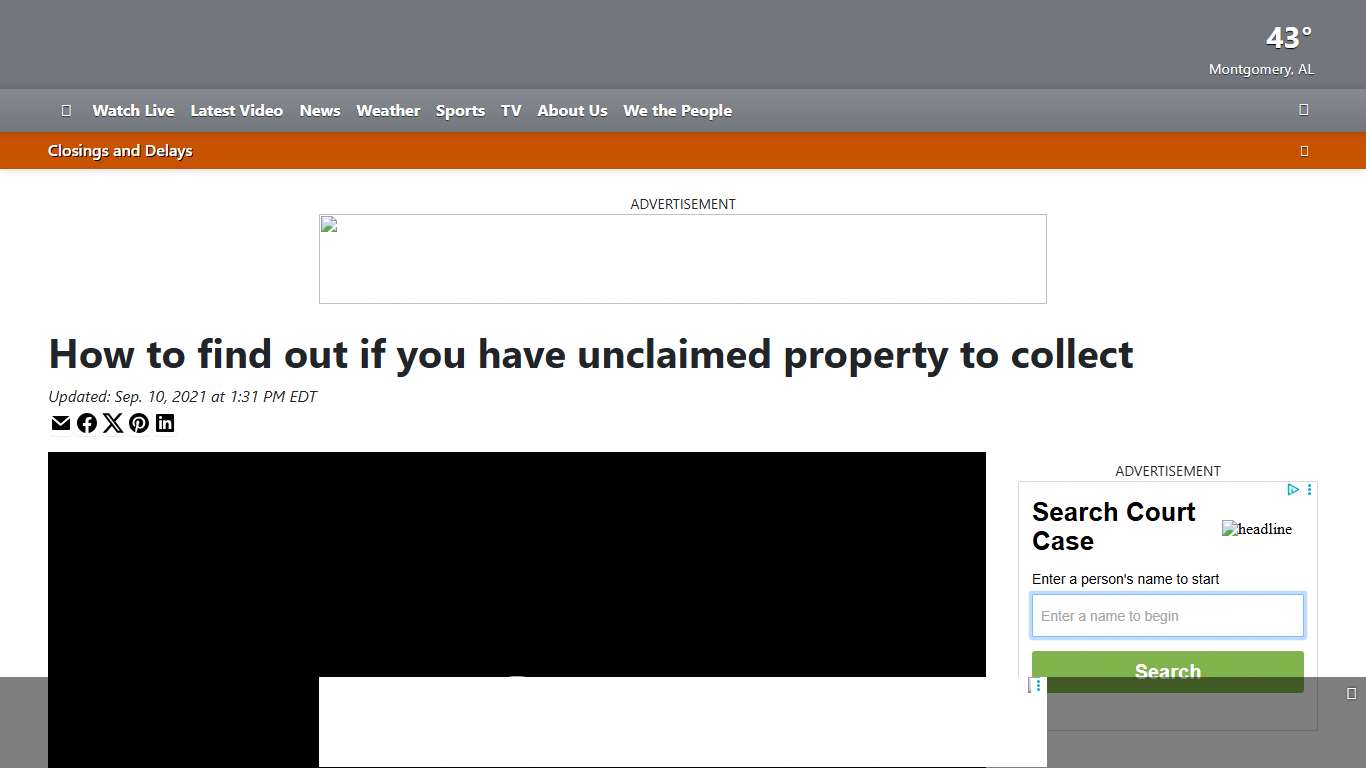Open the three-dot control on the bottom ad
1366x768 pixels.
pos(1037,685)
